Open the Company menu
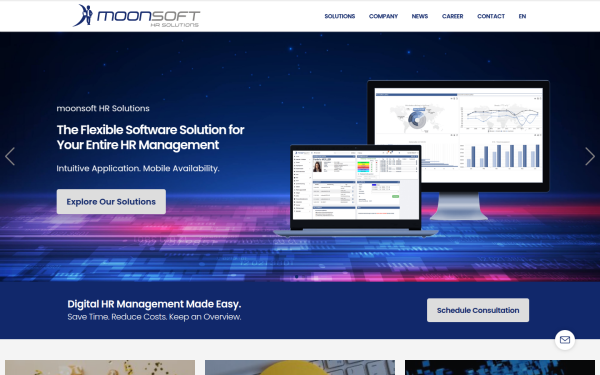The image size is (600, 375). (x=383, y=16)
